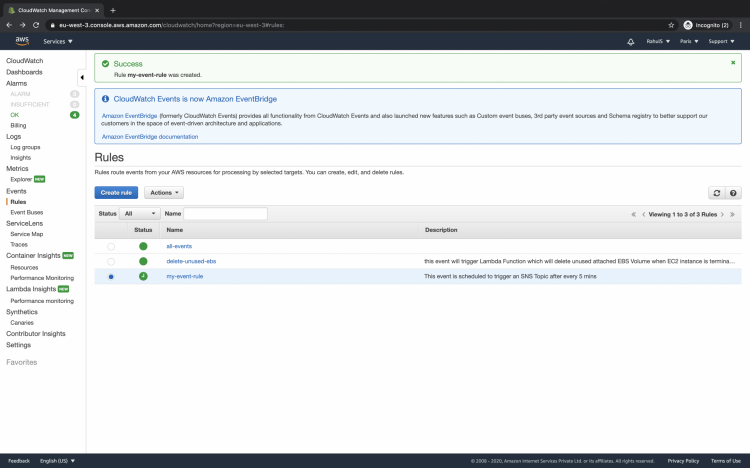Image resolution: width=750 pixels, height=468 pixels.
Task: Open the delete-unused-ebs rule link
Action: click(x=191, y=261)
